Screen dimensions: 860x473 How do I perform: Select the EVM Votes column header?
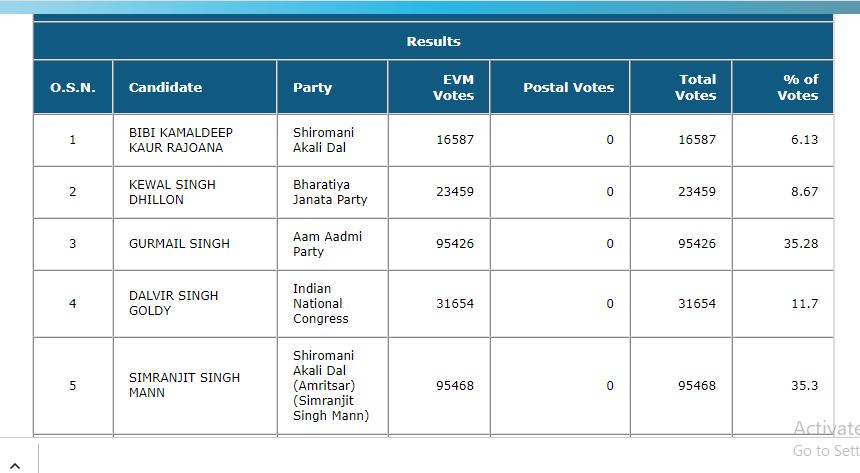pos(453,87)
